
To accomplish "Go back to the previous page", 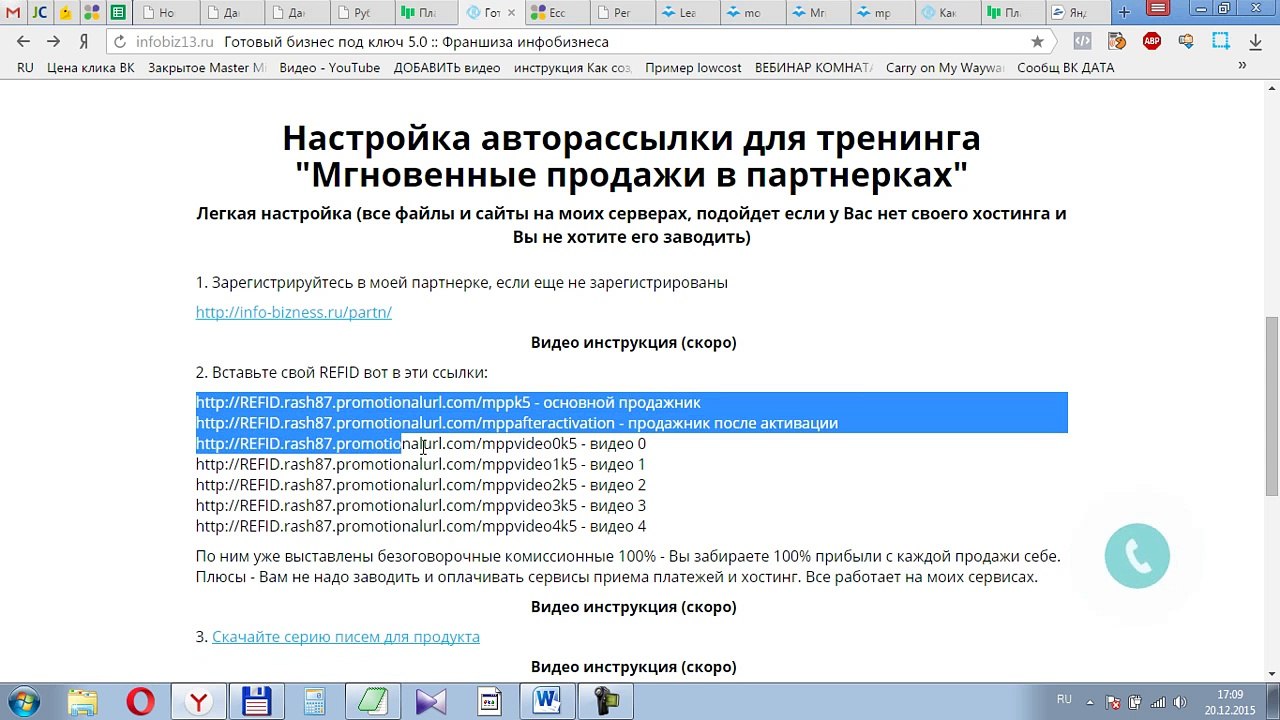I will (23, 42).
